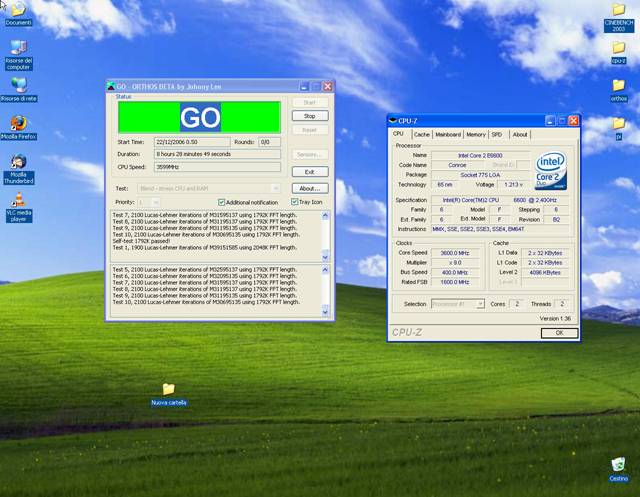Open the Cestino recycle bin icon
The height and width of the screenshot is (497, 640).
618,465
